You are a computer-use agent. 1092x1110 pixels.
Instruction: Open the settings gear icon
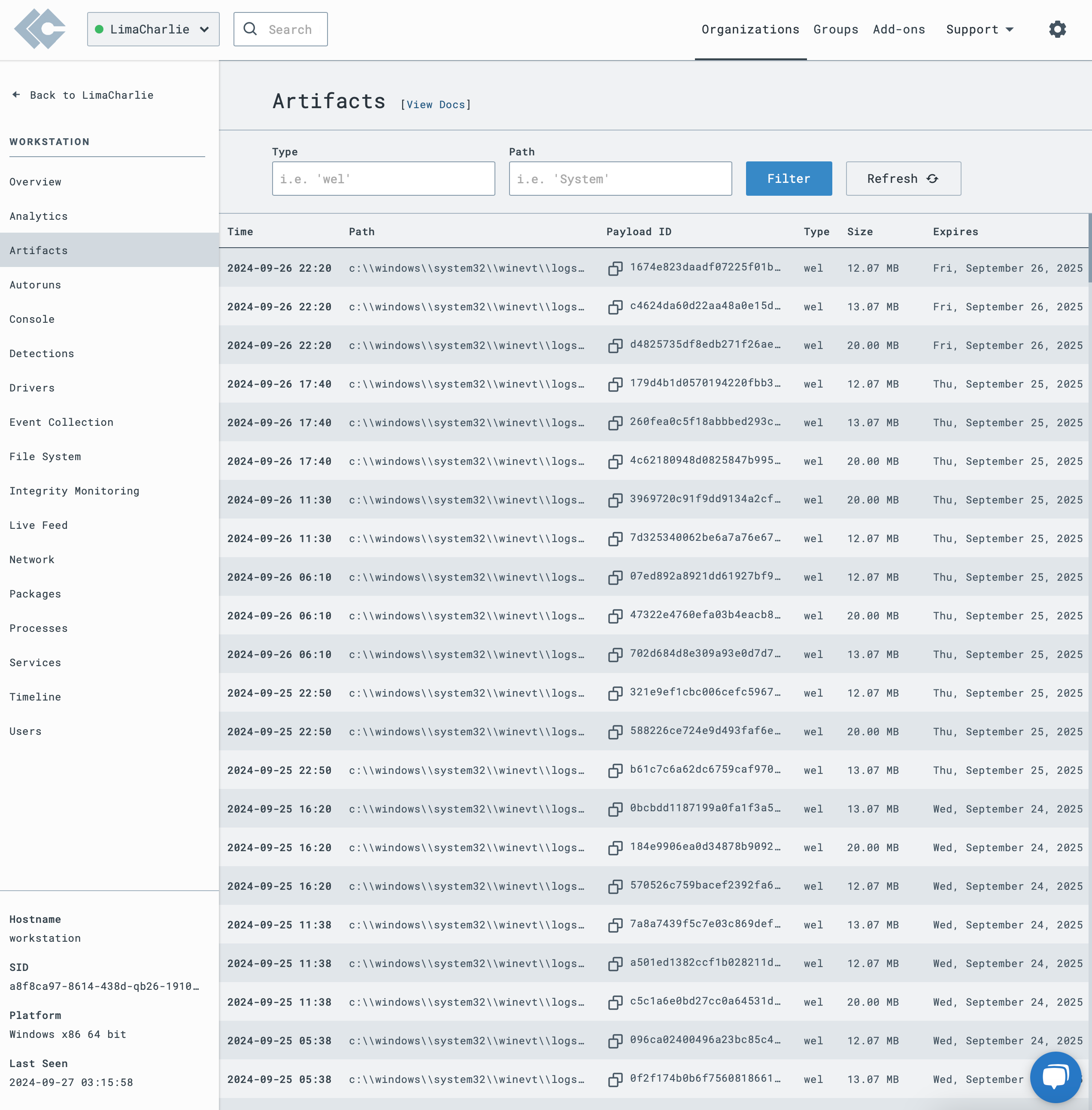1057,29
